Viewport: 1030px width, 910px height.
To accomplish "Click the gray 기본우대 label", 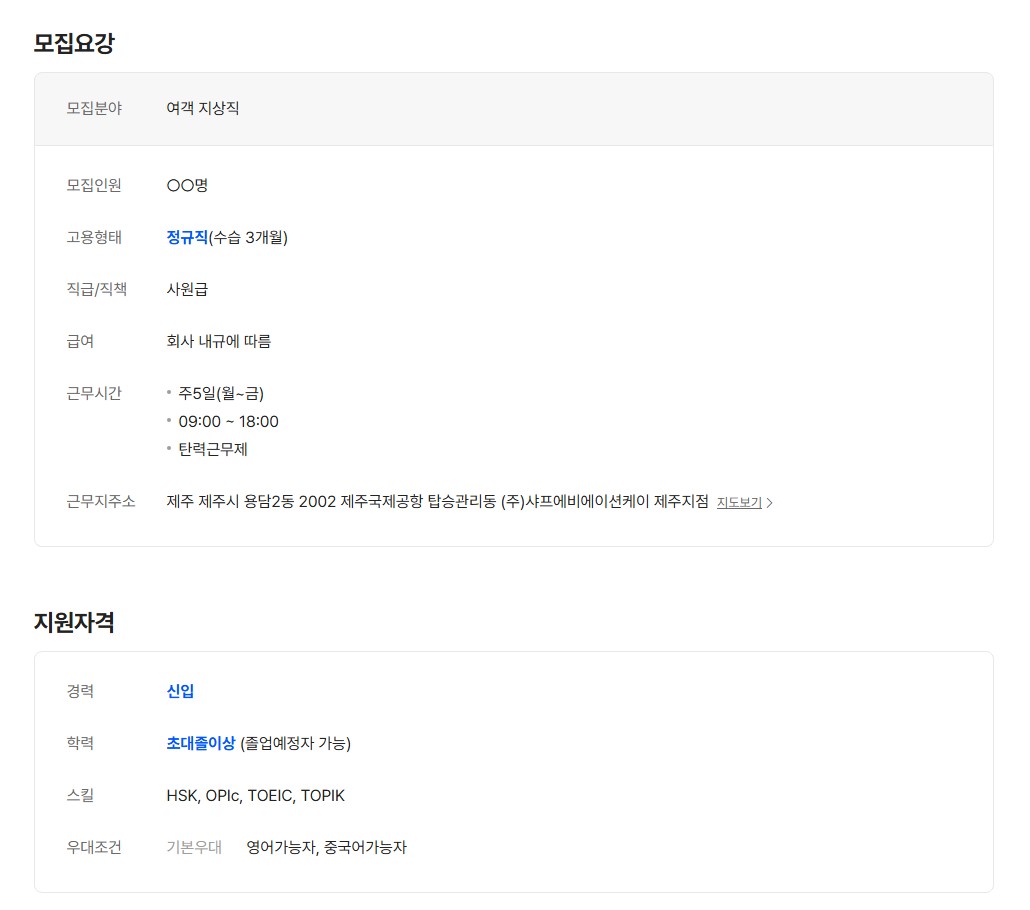I will (x=194, y=848).
